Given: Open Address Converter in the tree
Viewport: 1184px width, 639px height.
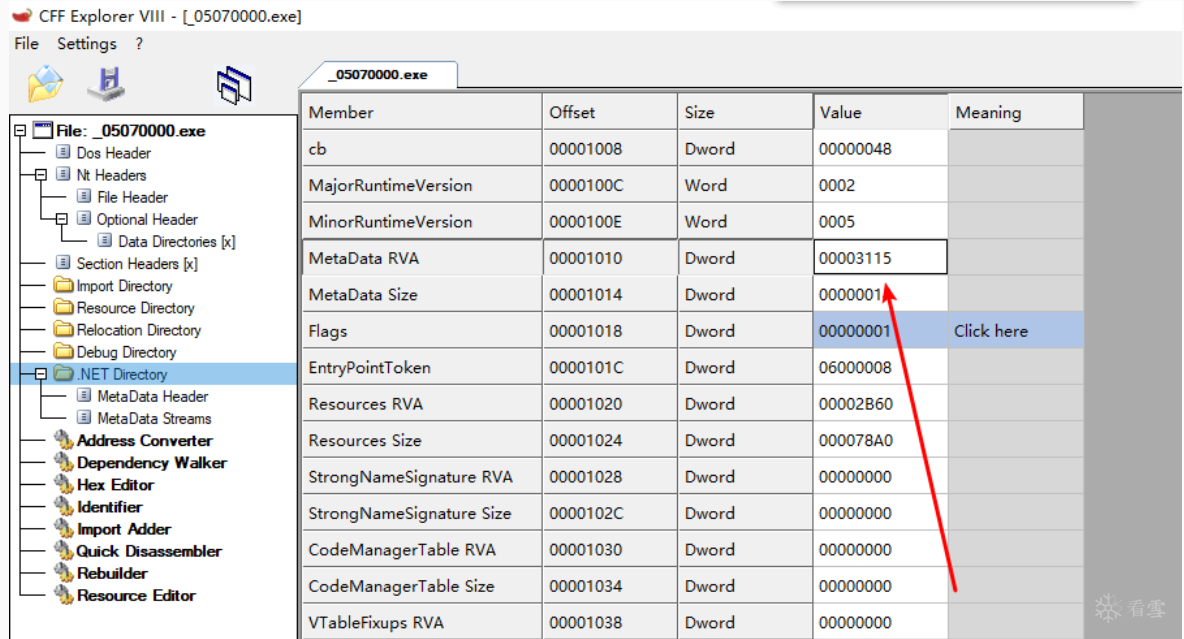Looking at the screenshot, I should (144, 440).
